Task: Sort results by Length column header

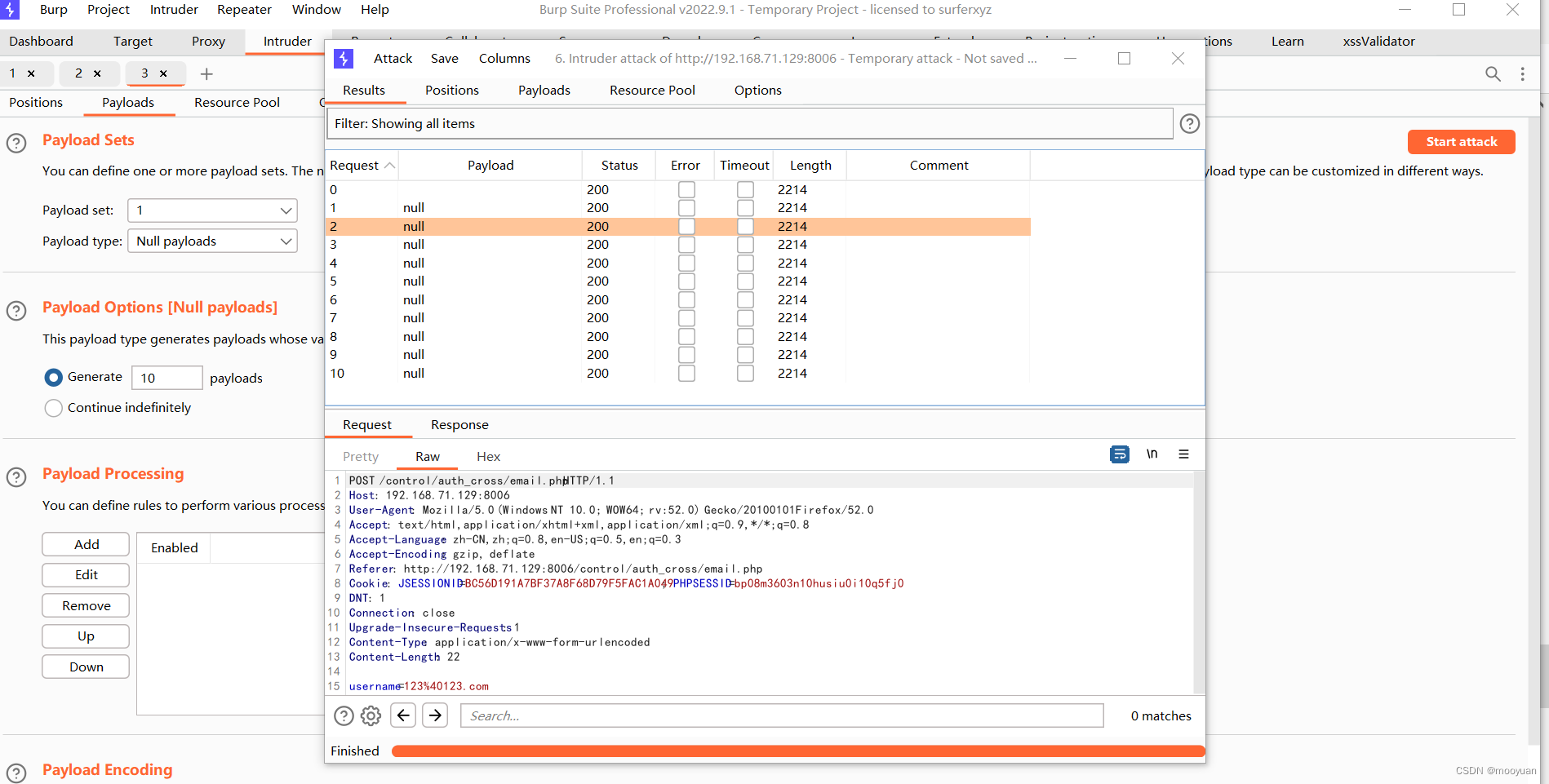Action: point(810,166)
